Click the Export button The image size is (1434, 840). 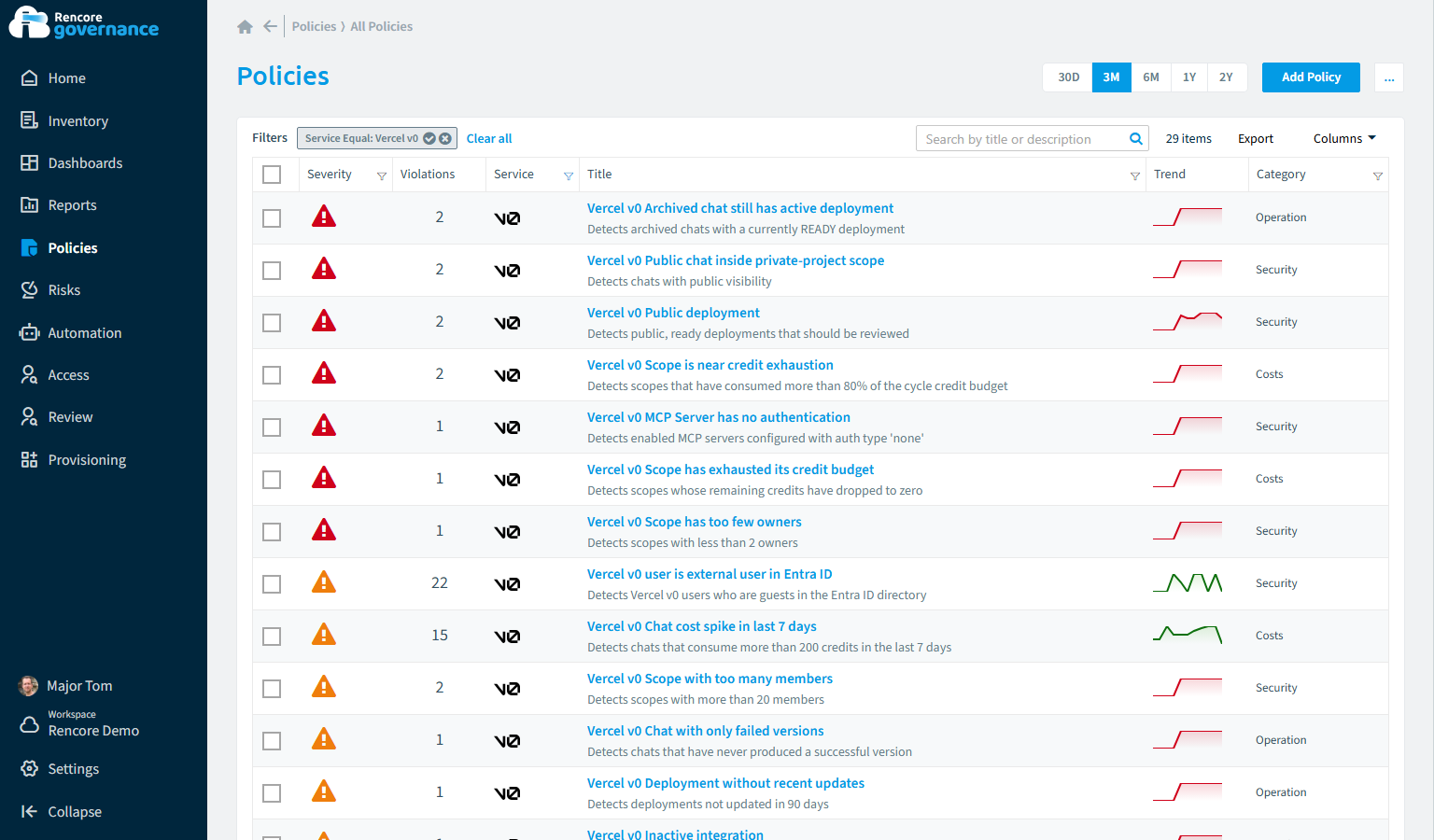click(1256, 138)
